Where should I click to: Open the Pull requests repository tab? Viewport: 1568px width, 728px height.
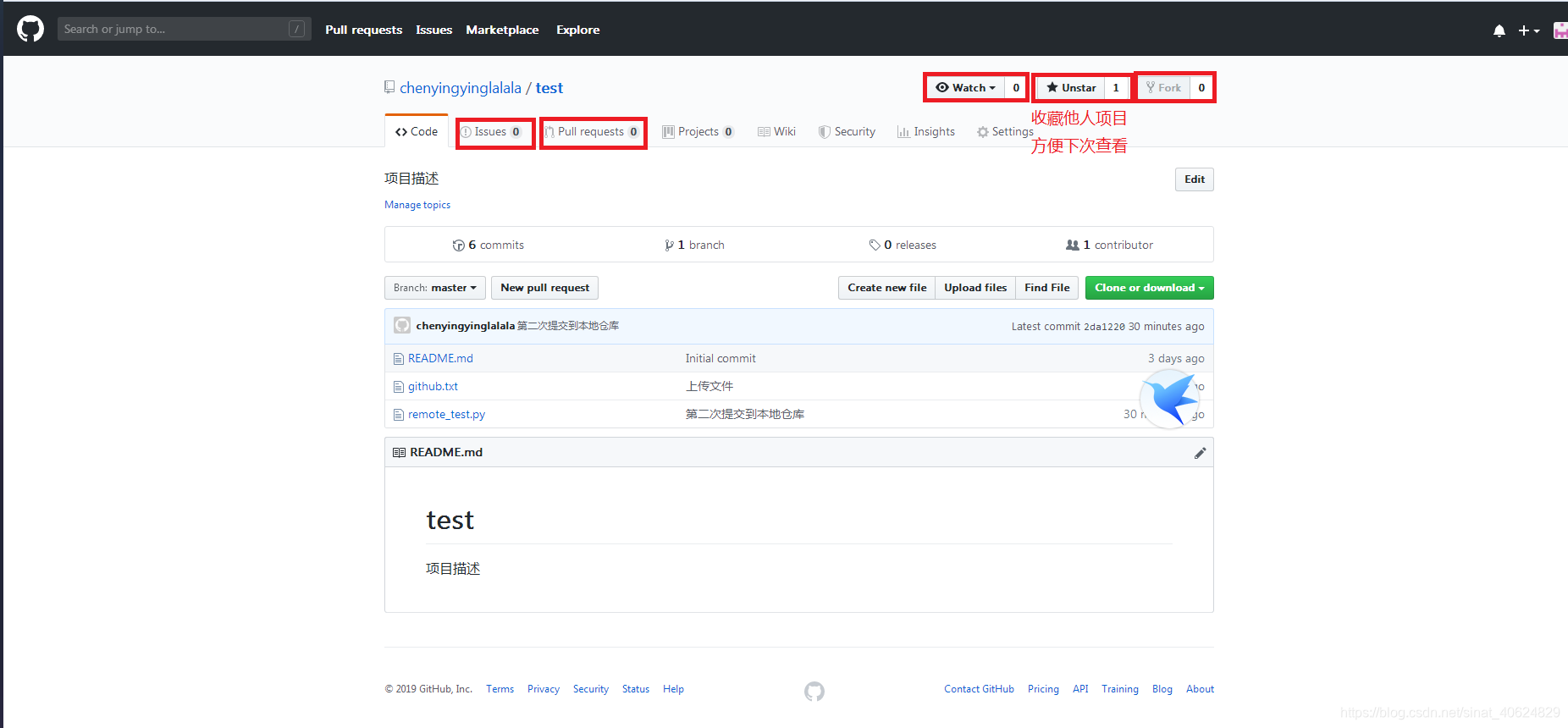tap(592, 131)
